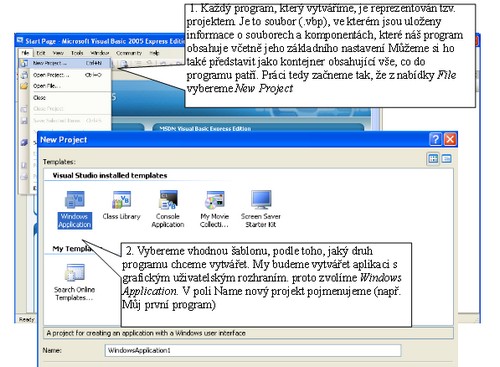Open the Community menu
The height and width of the screenshot is (367, 500).
(129, 53)
